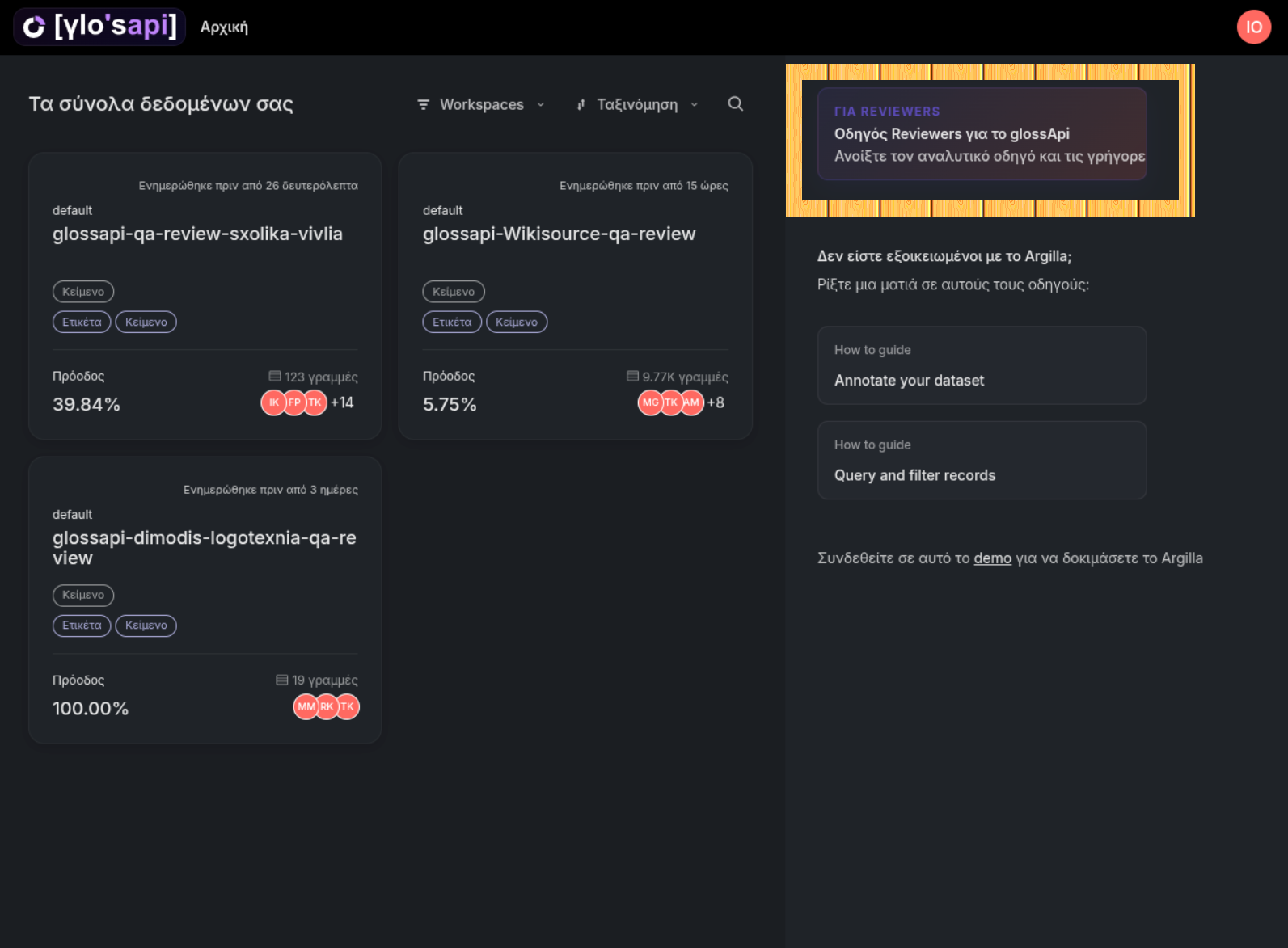
Task: Go to Αρχική in the top bar
Action: [x=224, y=27]
